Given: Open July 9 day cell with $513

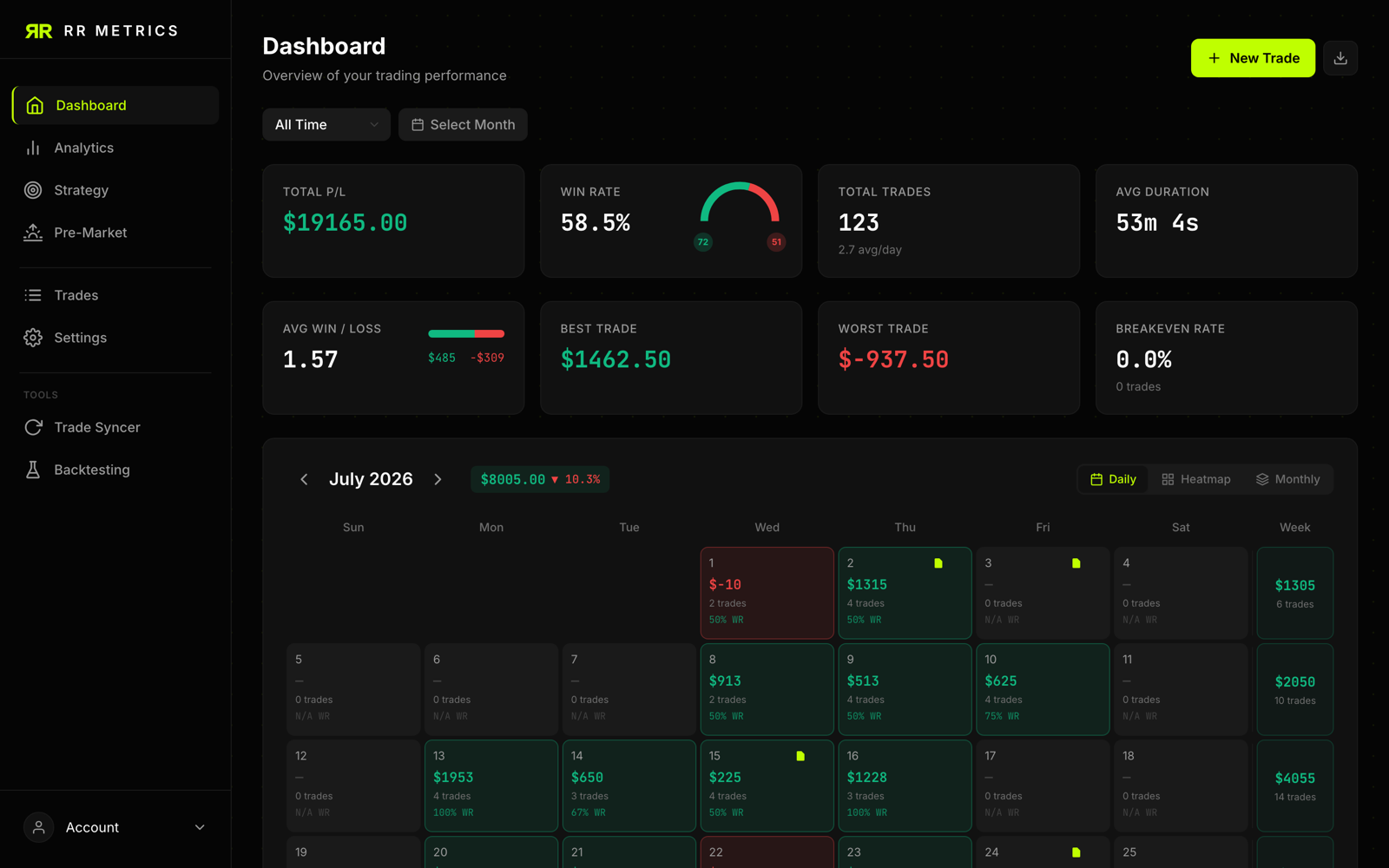Looking at the screenshot, I should tap(905, 689).
